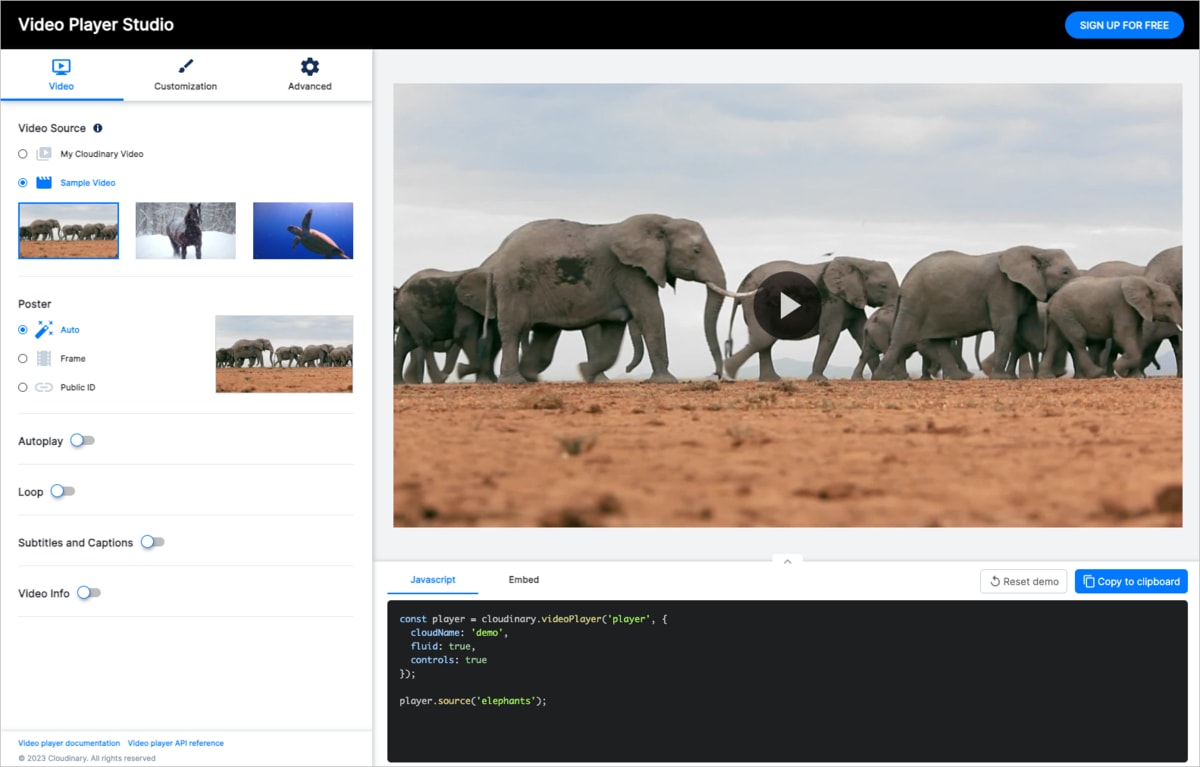Turn on the Loop toggle
This screenshot has height=767, width=1200.
point(63,491)
